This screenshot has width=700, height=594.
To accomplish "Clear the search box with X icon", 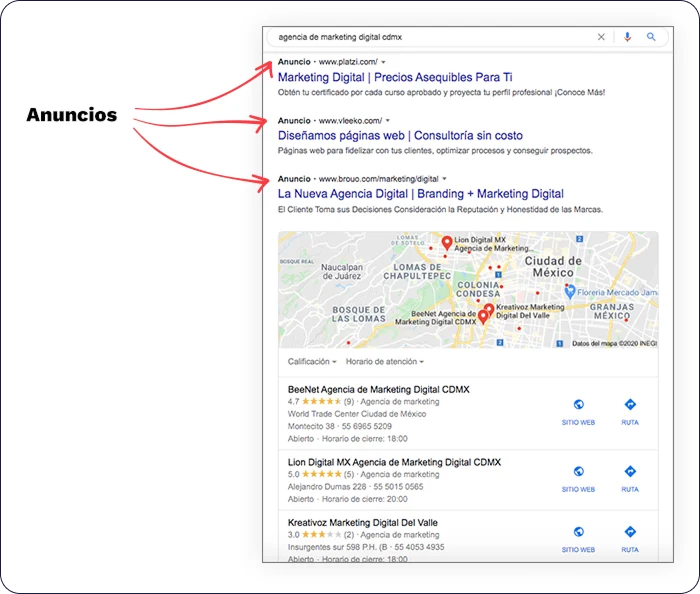I will coord(601,37).
